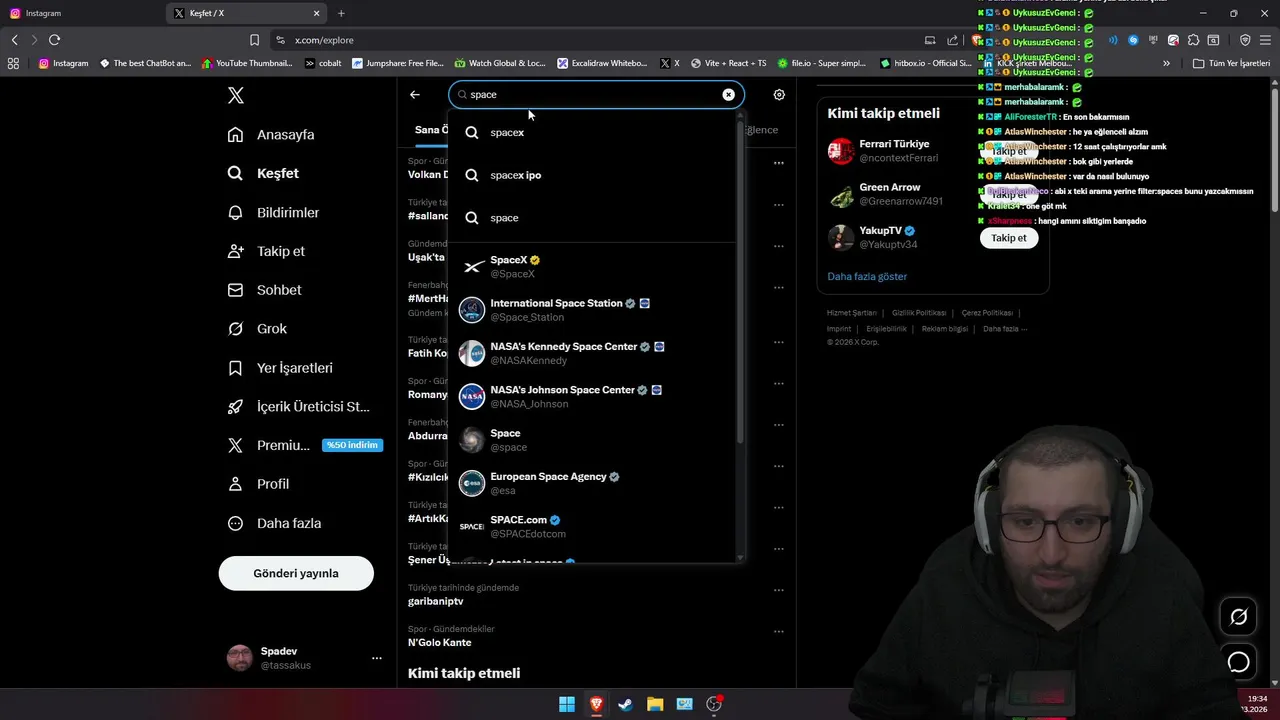
Task: Select the spacex ipo suggestion
Action: (x=593, y=175)
